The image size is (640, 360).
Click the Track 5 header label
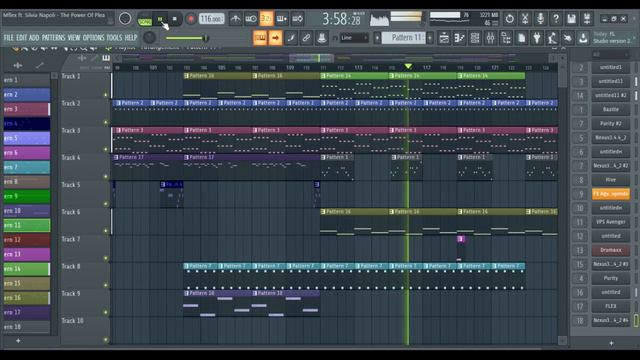tap(71, 185)
